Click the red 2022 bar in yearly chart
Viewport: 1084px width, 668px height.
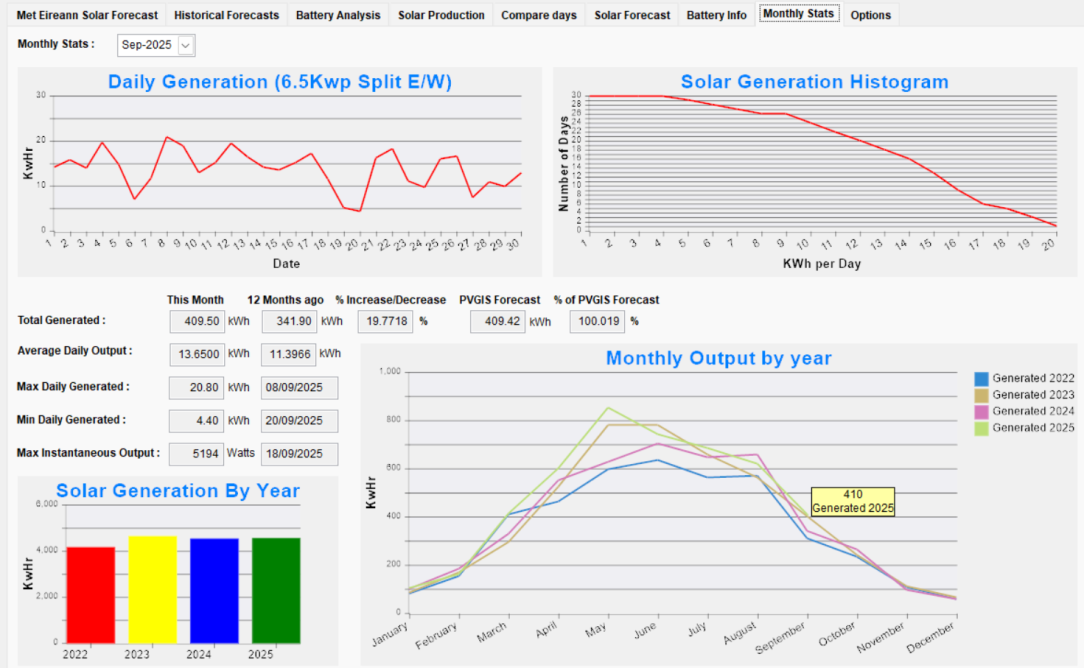click(x=91, y=595)
